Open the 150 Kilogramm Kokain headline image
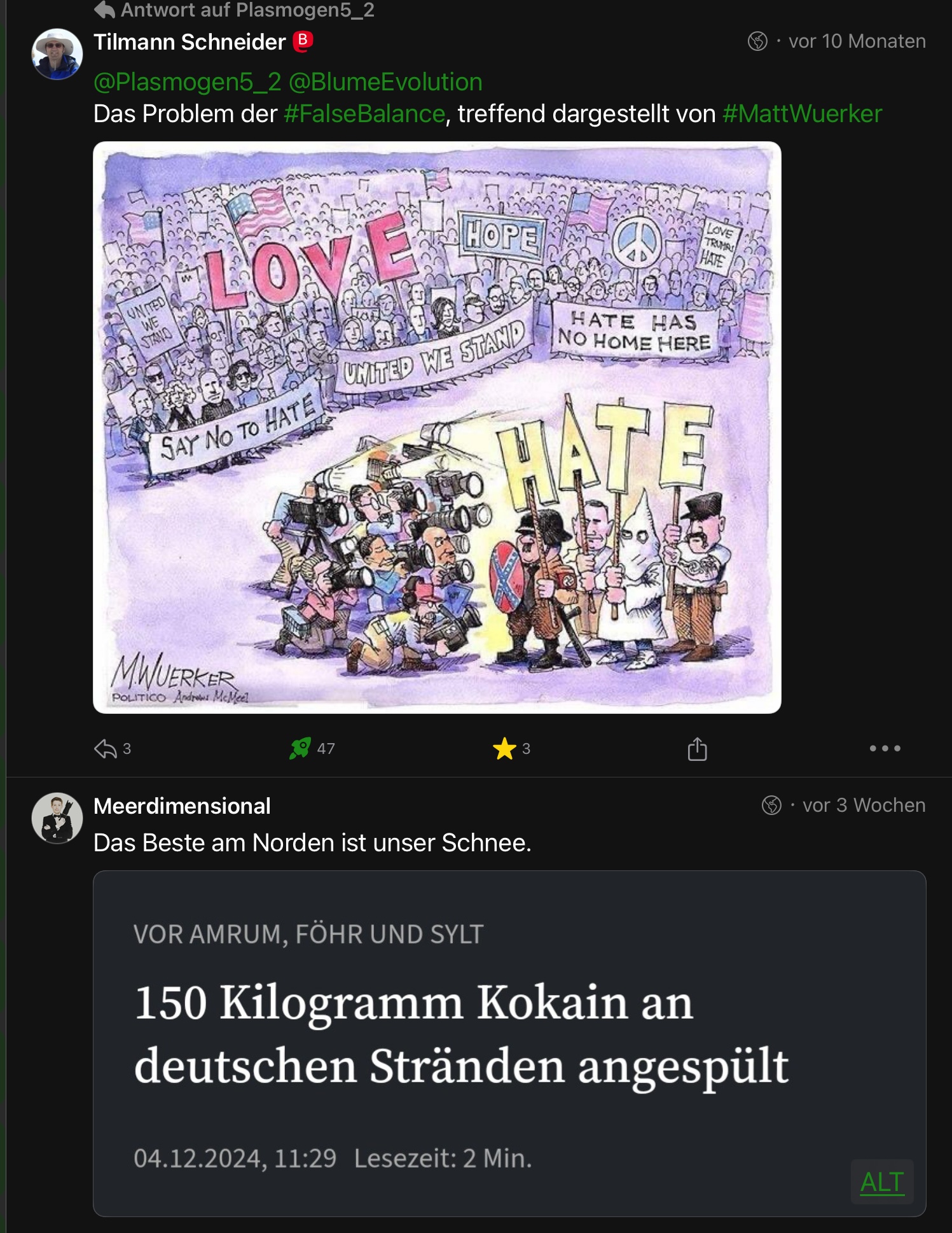Image resolution: width=952 pixels, height=1233 pixels. pyautogui.click(x=509, y=1043)
